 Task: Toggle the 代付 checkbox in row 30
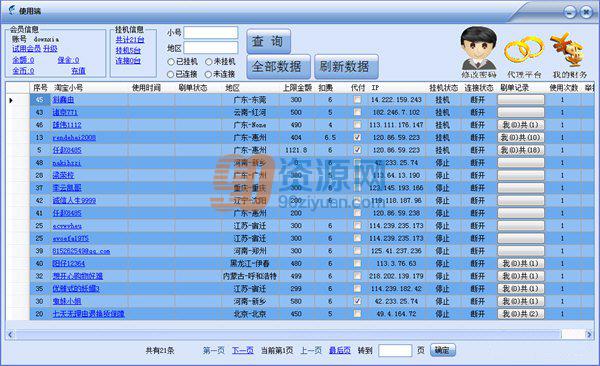pos(357,301)
